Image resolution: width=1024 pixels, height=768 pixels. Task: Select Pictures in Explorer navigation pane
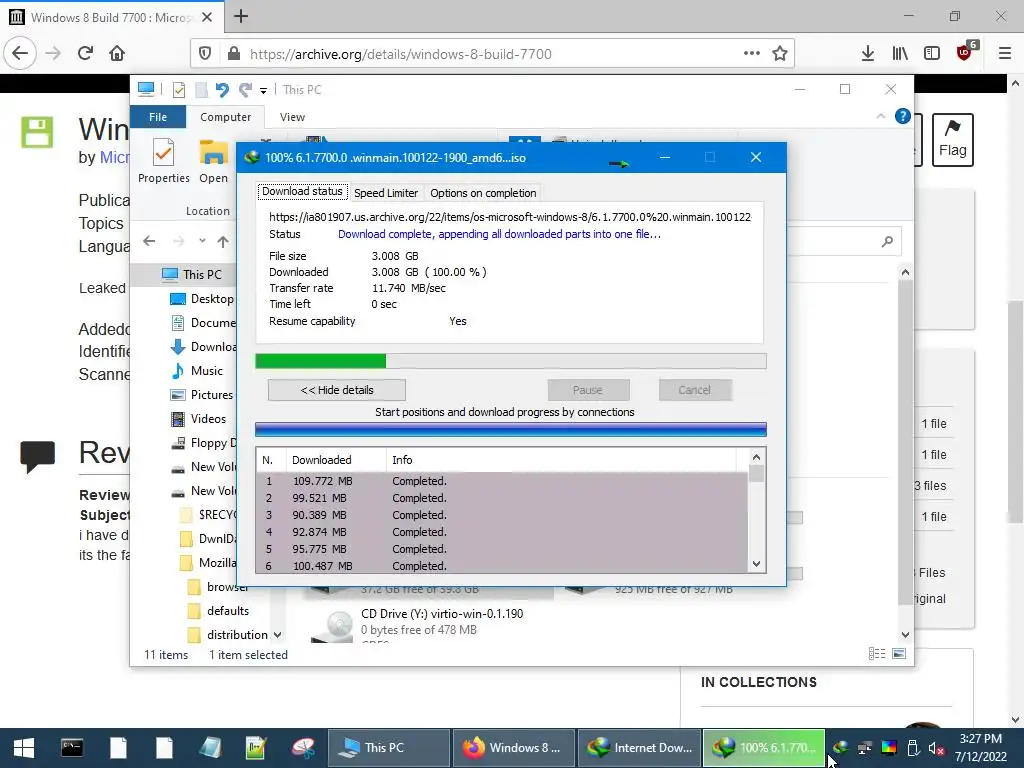[x=202, y=394]
